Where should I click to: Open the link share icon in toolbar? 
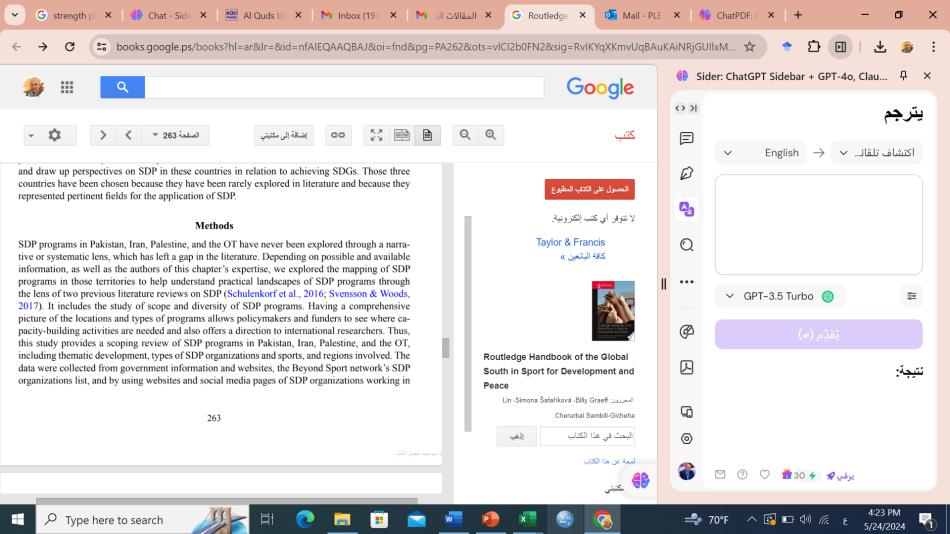click(338, 135)
